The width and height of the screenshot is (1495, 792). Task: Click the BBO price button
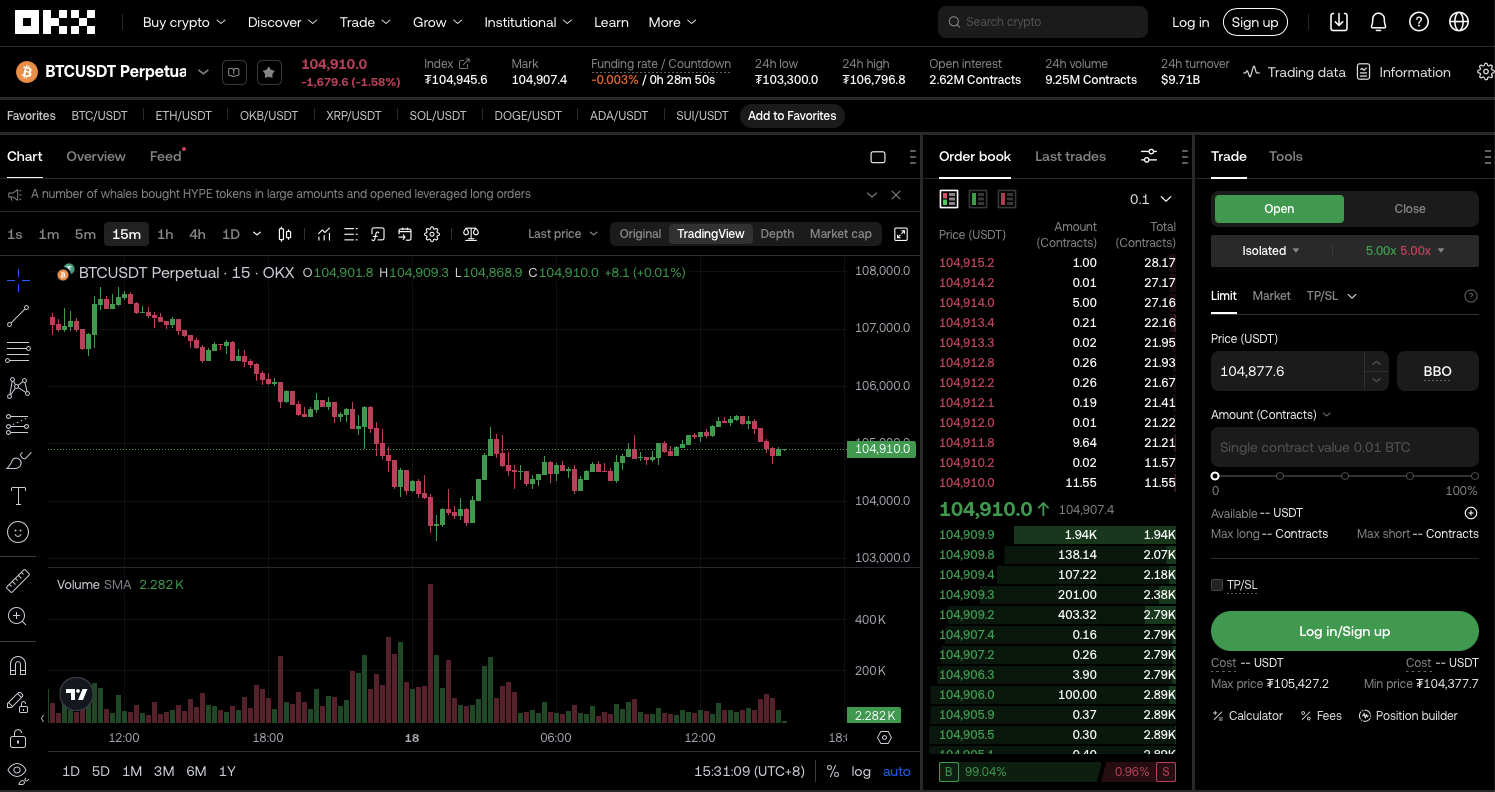tap(1437, 371)
